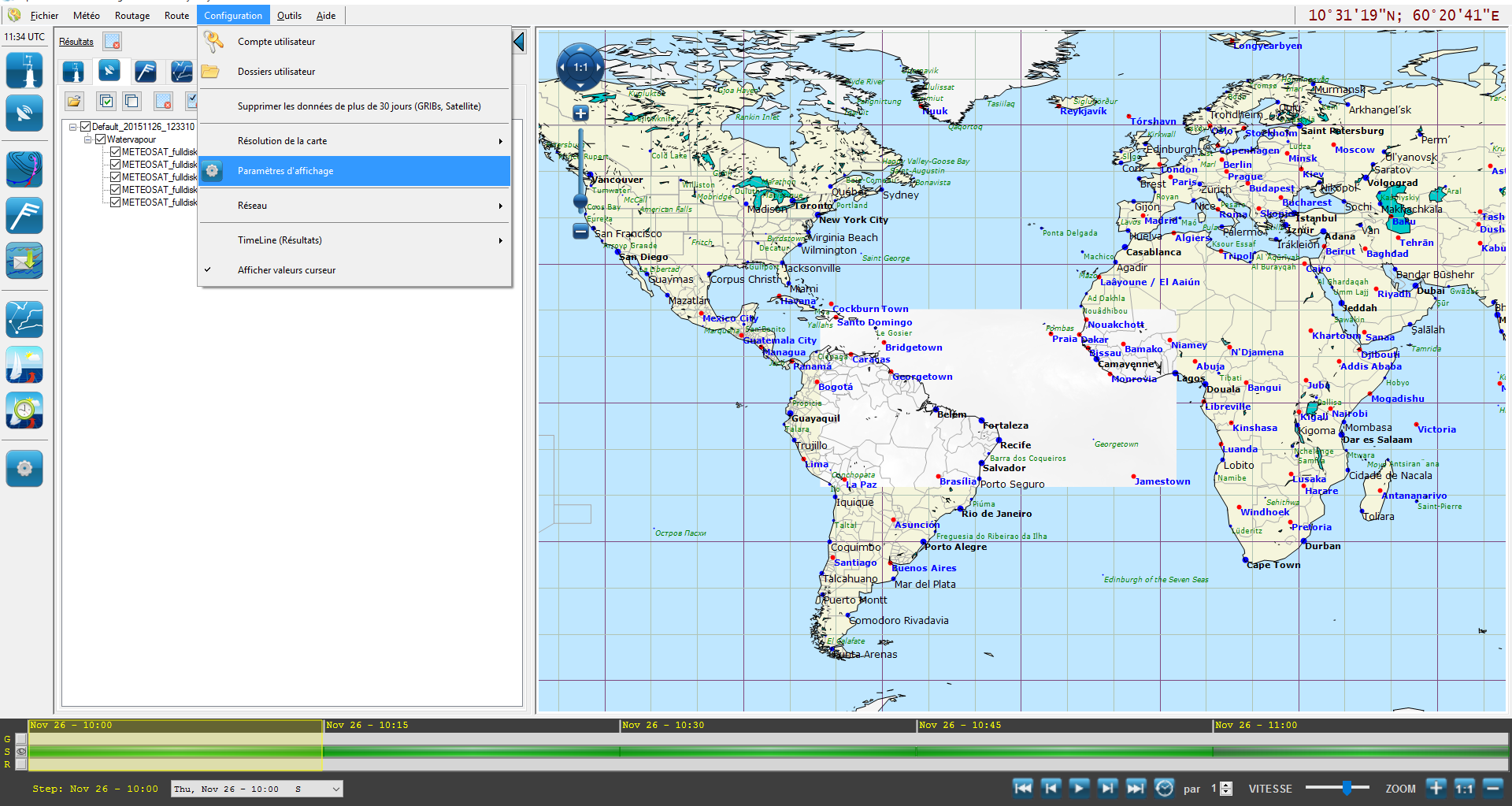This screenshot has width=1512, height=806.
Task: Click the GRIB email download icon in sidebar
Action: click(x=24, y=261)
